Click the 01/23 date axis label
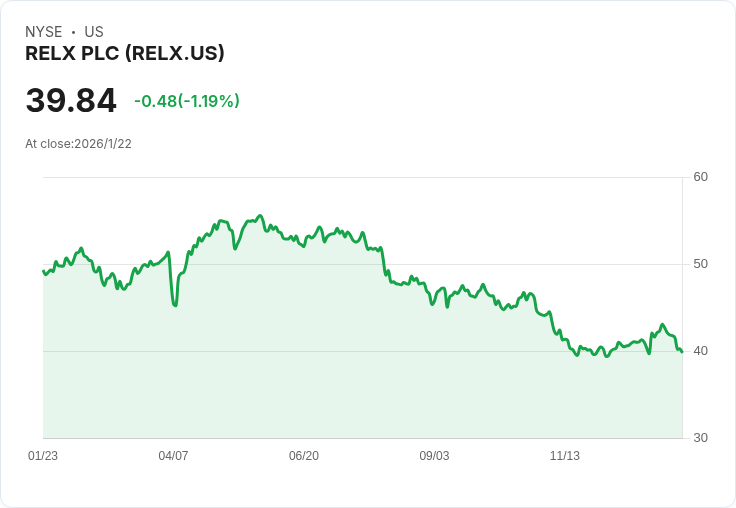The width and height of the screenshot is (736, 508). pos(43,456)
